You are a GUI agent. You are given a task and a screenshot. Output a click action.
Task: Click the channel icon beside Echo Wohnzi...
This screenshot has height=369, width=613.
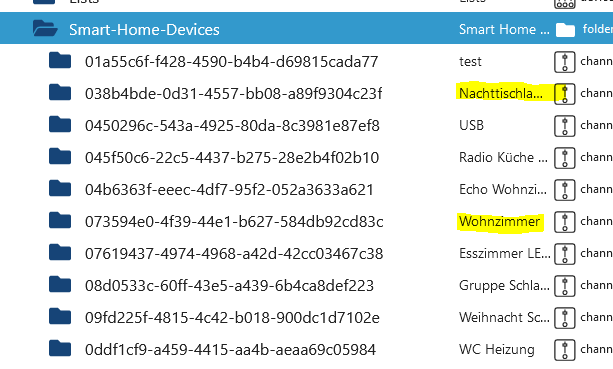pyautogui.click(x=565, y=190)
